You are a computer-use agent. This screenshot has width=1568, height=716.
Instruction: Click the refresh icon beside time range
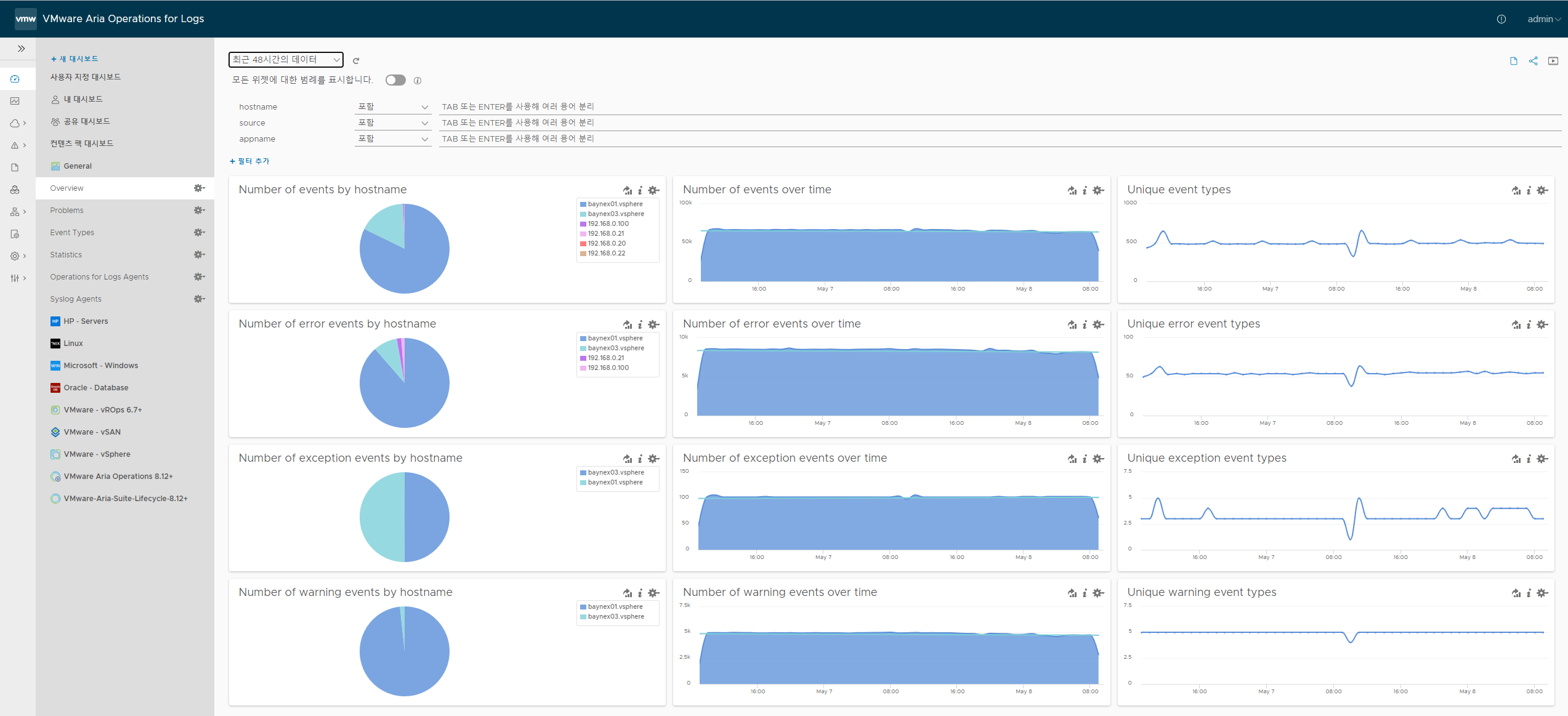356,60
